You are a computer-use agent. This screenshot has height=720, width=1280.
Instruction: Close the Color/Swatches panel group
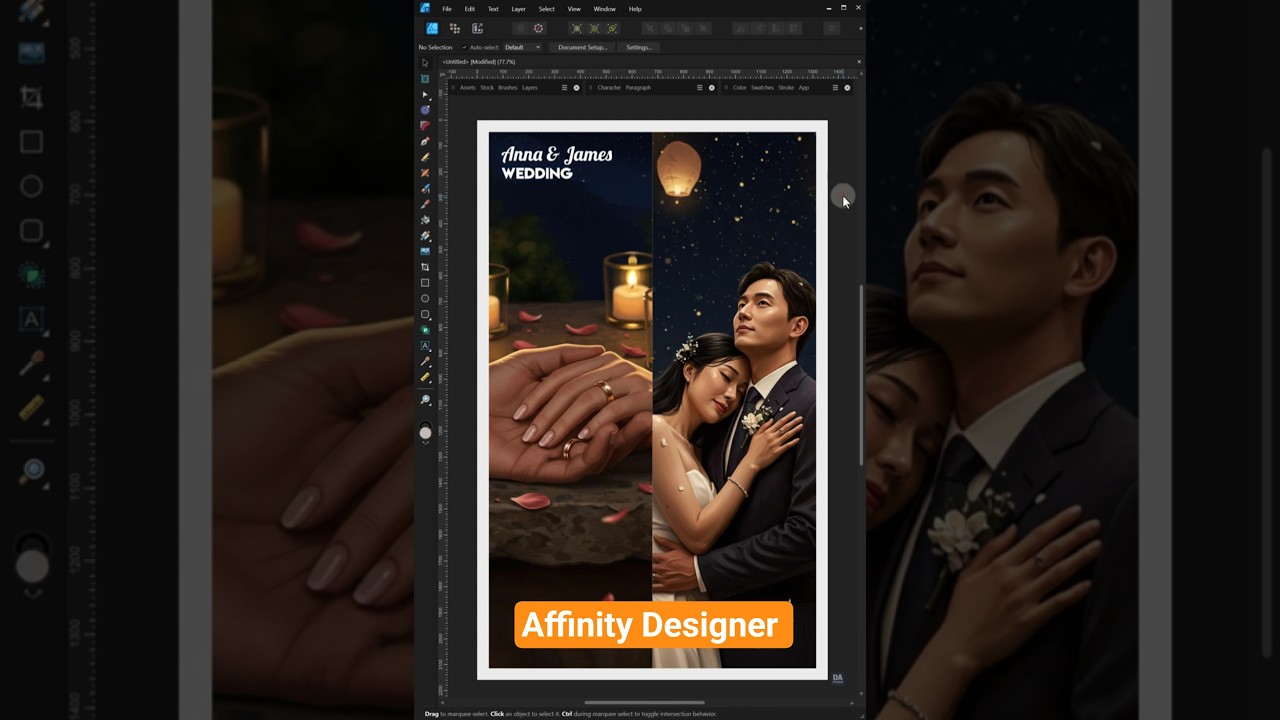click(847, 87)
